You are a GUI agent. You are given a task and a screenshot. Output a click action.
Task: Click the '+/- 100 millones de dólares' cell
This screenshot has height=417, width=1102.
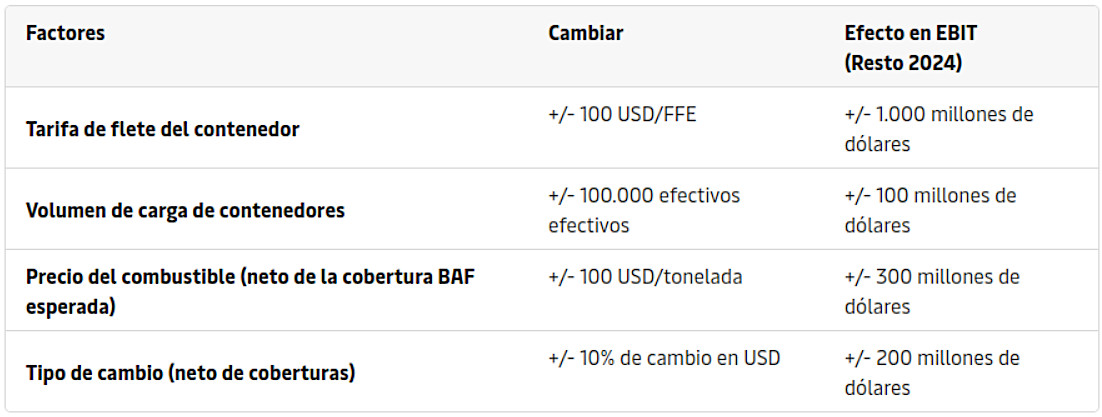[930, 210]
